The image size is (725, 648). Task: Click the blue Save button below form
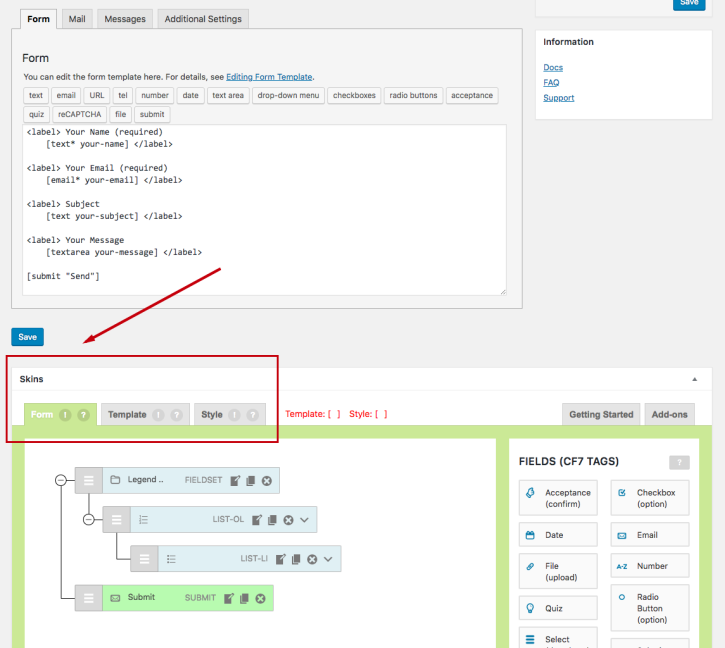click(x=27, y=337)
